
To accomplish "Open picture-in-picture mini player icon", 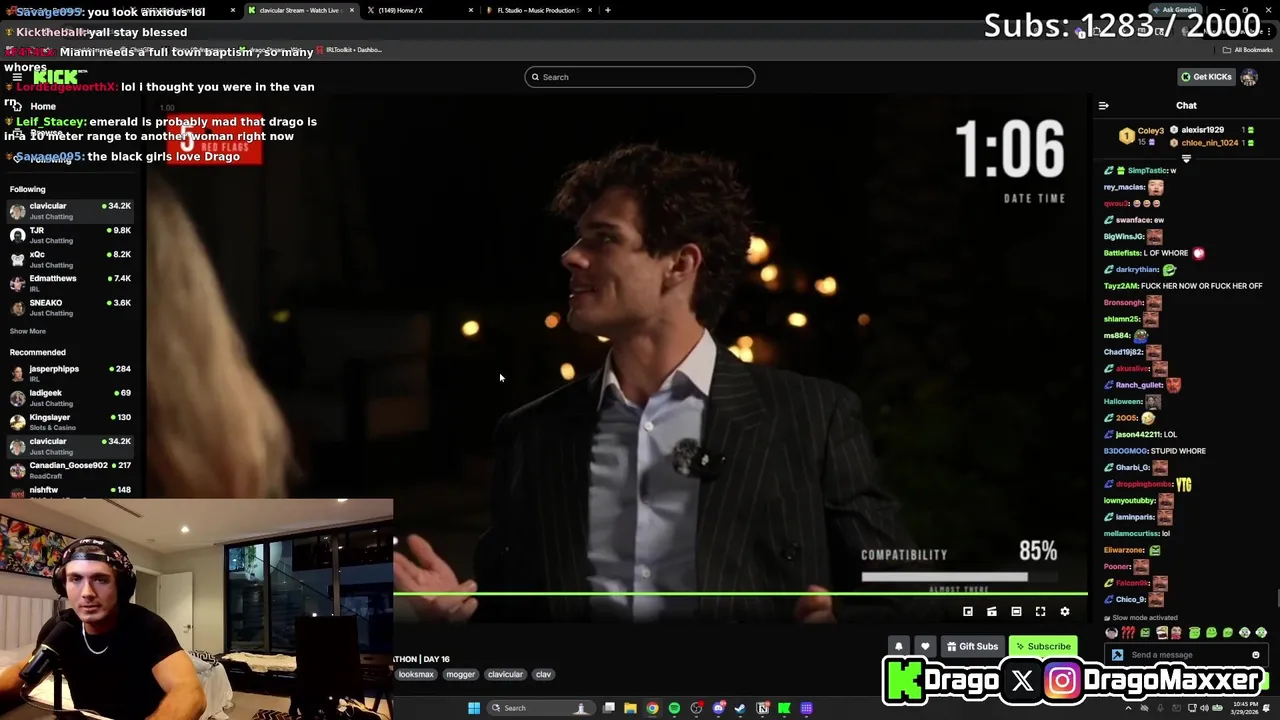I will (x=967, y=611).
